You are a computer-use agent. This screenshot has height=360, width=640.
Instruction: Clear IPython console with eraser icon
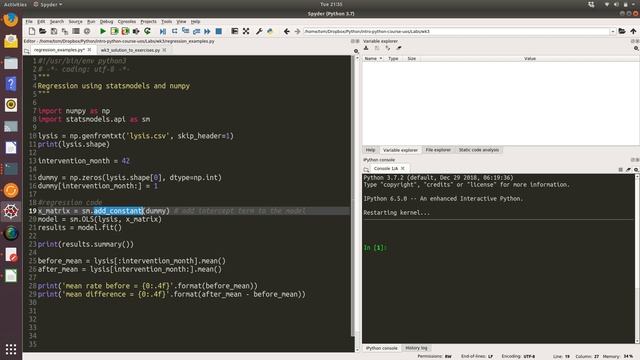pyautogui.click(x=628, y=169)
